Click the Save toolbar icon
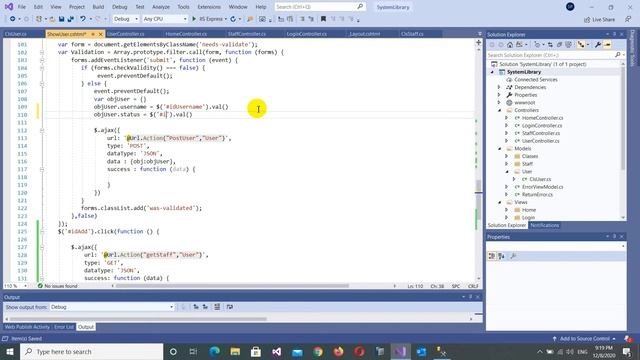The height and width of the screenshot is (360, 640). 61,19
